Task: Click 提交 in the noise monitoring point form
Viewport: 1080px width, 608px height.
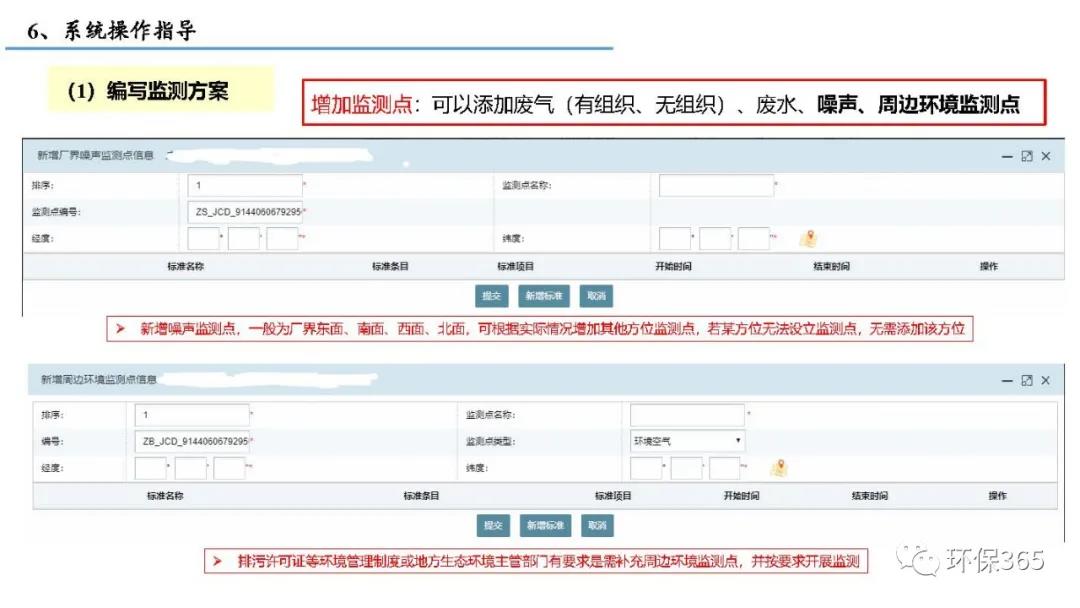Action: click(492, 296)
